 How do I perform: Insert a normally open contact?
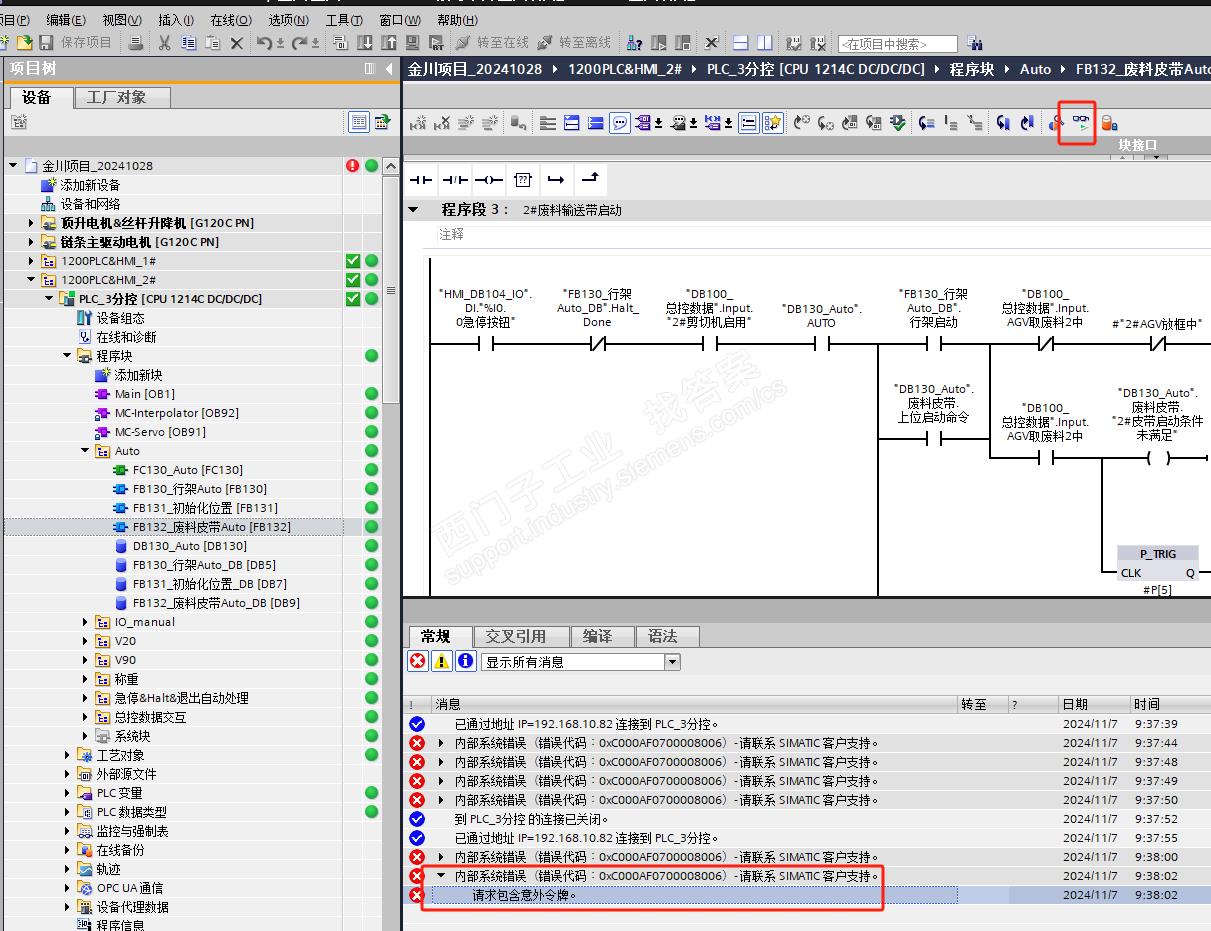[x=421, y=180]
